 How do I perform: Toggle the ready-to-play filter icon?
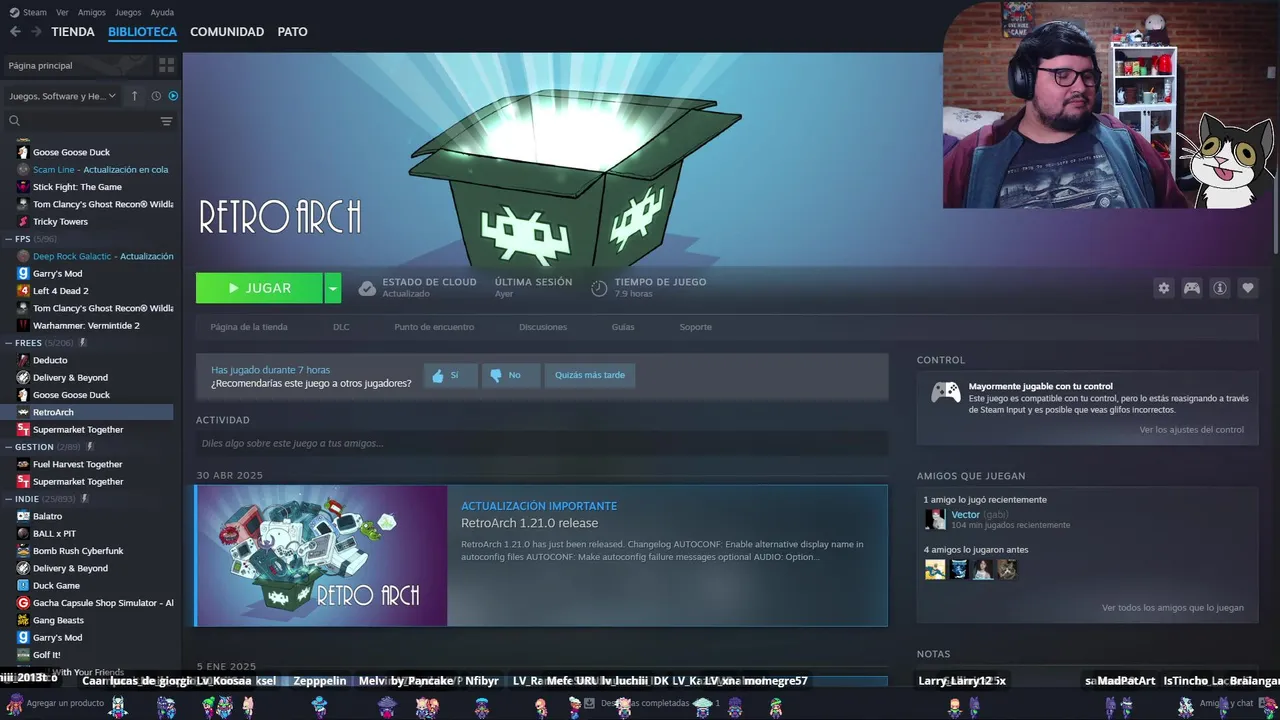[173, 96]
